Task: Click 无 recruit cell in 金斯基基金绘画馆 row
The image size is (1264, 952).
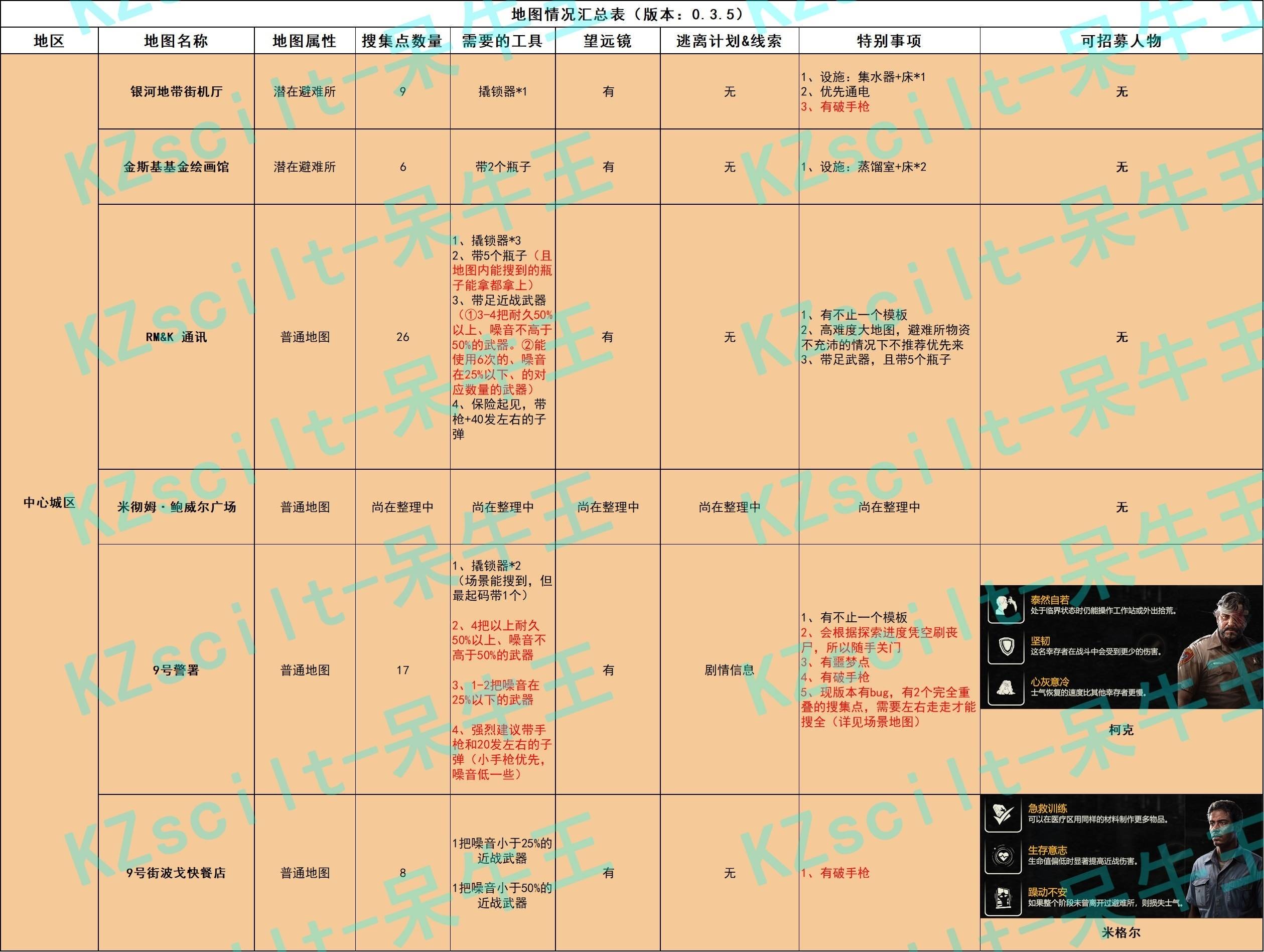Action: click(1121, 167)
